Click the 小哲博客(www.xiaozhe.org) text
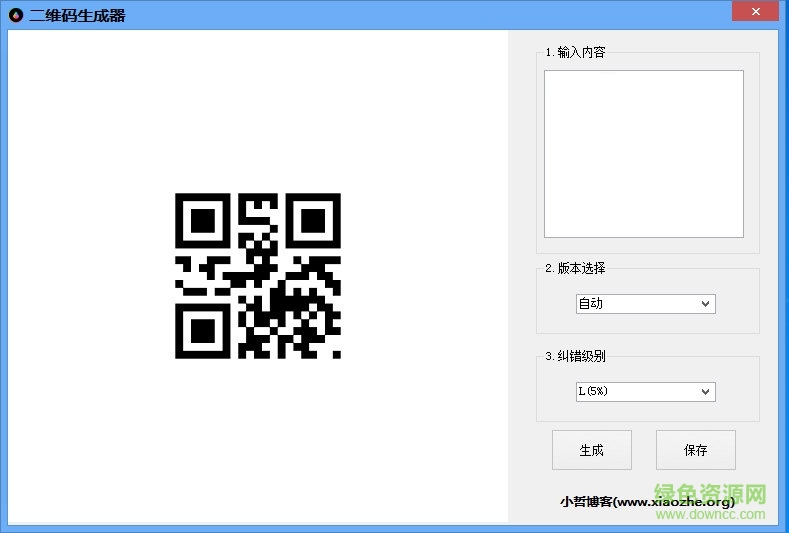 (x=648, y=501)
